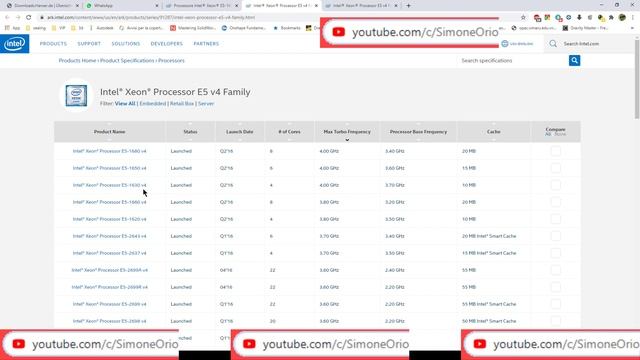Screen dimensions: 640x360
Task: Tick Compare checkbox for Xeon E5-2643 v4
Action: click(556, 236)
